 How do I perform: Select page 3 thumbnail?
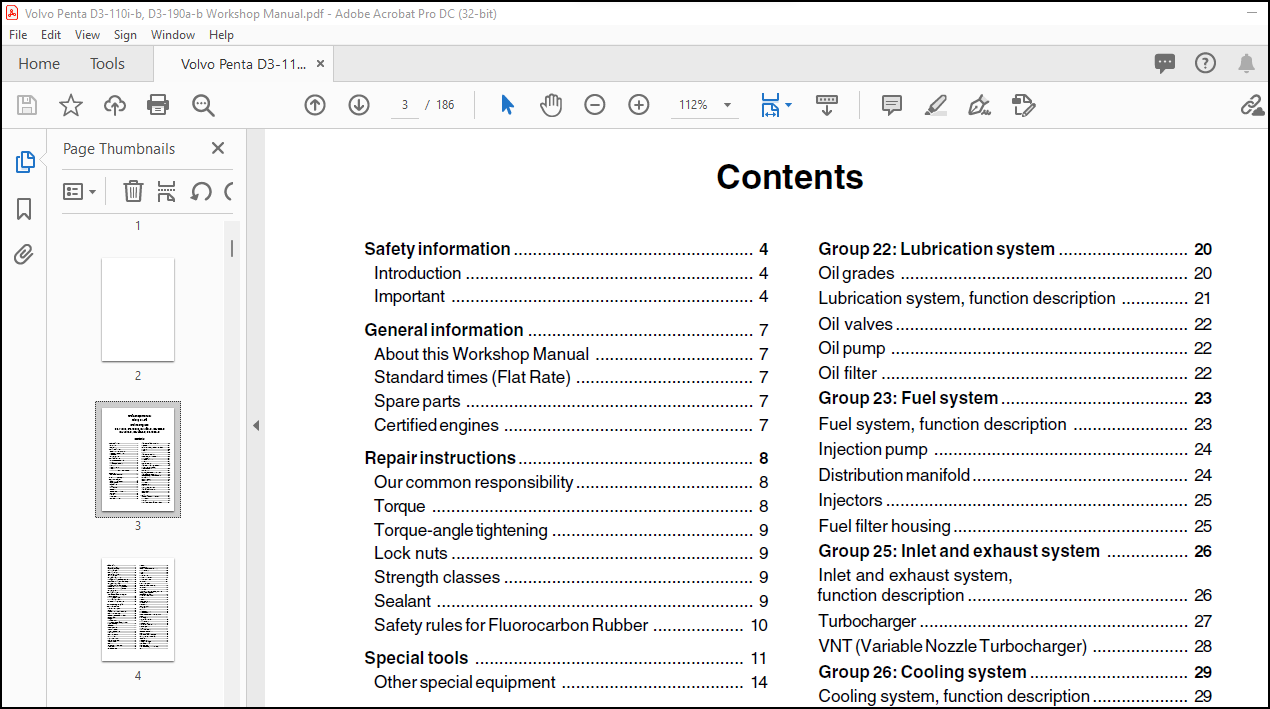point(138,459)
